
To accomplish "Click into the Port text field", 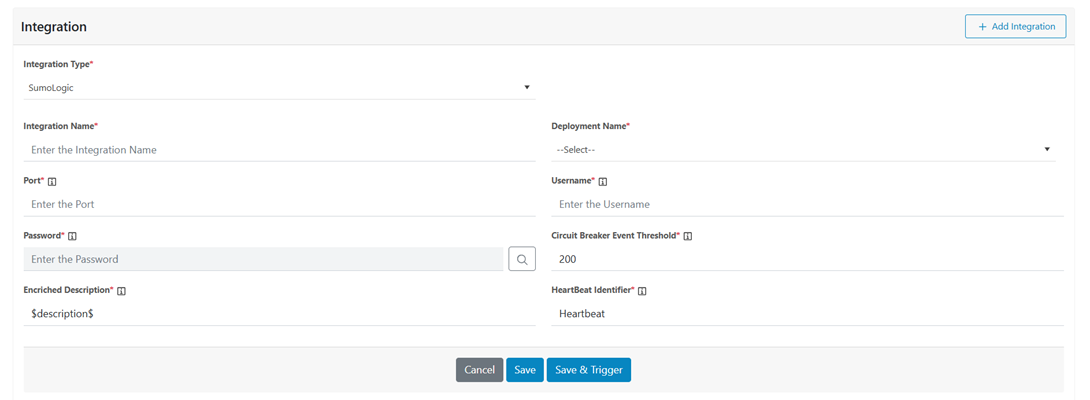I will (279, 204).
